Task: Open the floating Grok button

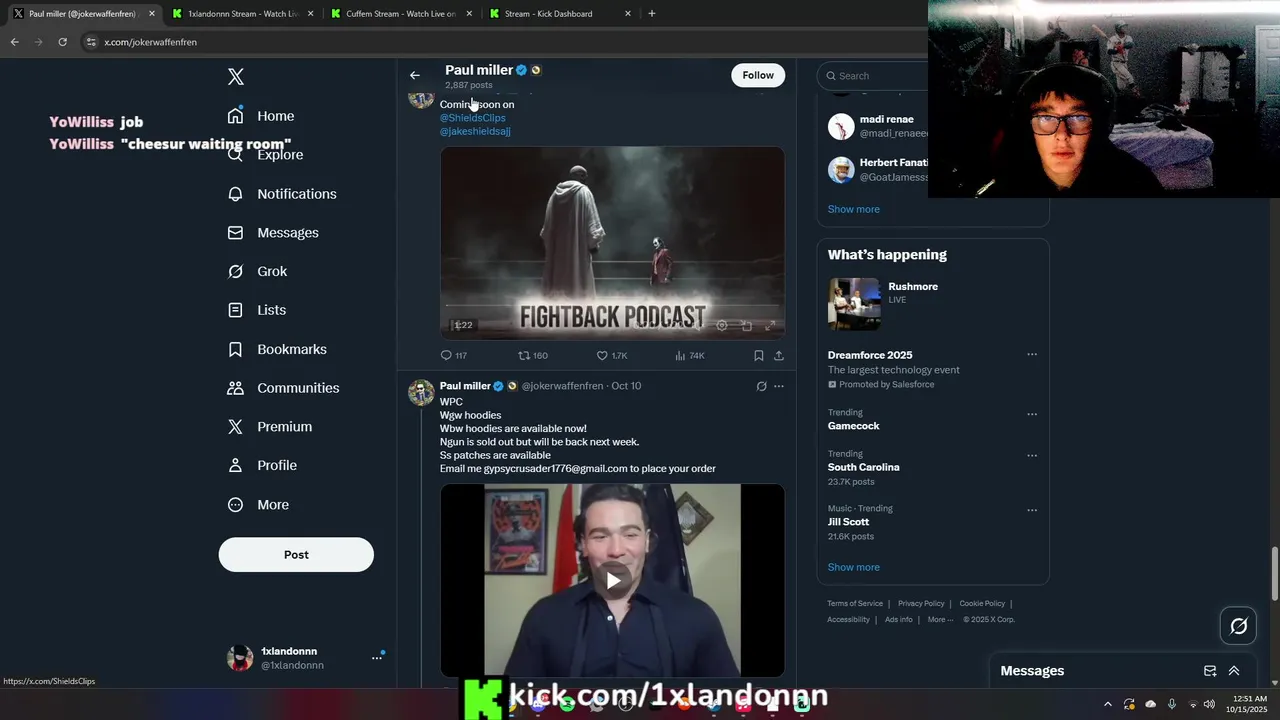Action: pyautogui.click(x=1239, y=626)
